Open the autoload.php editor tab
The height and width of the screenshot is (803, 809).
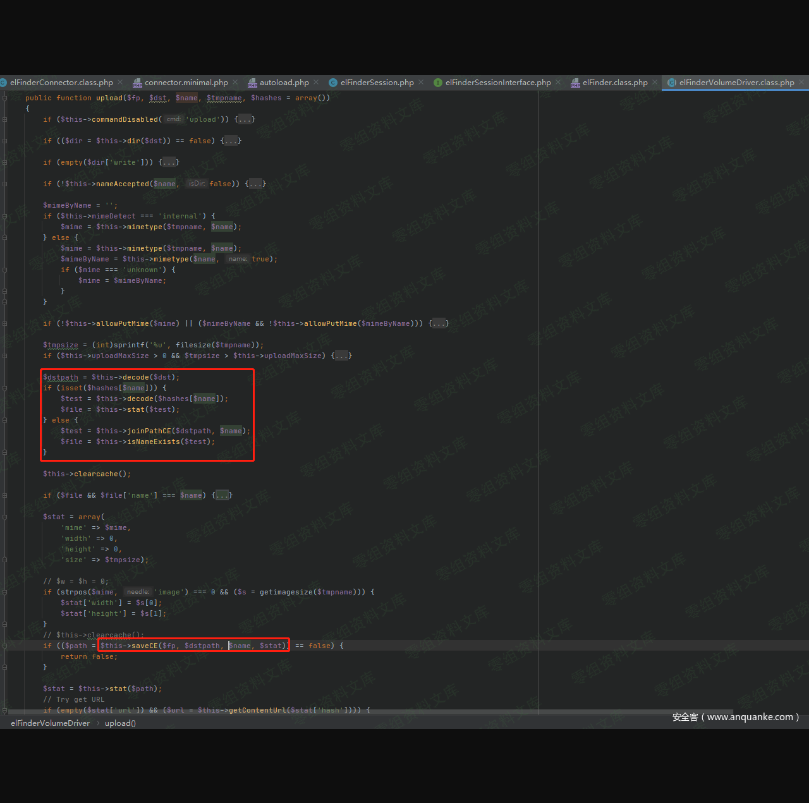tap(283, 82)
